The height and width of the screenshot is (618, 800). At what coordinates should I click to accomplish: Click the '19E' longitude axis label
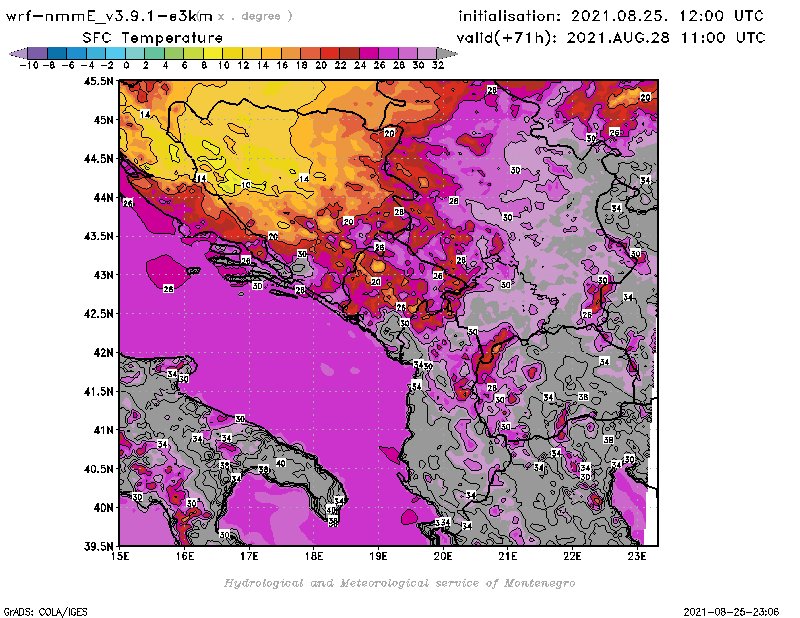pos(379,556)
